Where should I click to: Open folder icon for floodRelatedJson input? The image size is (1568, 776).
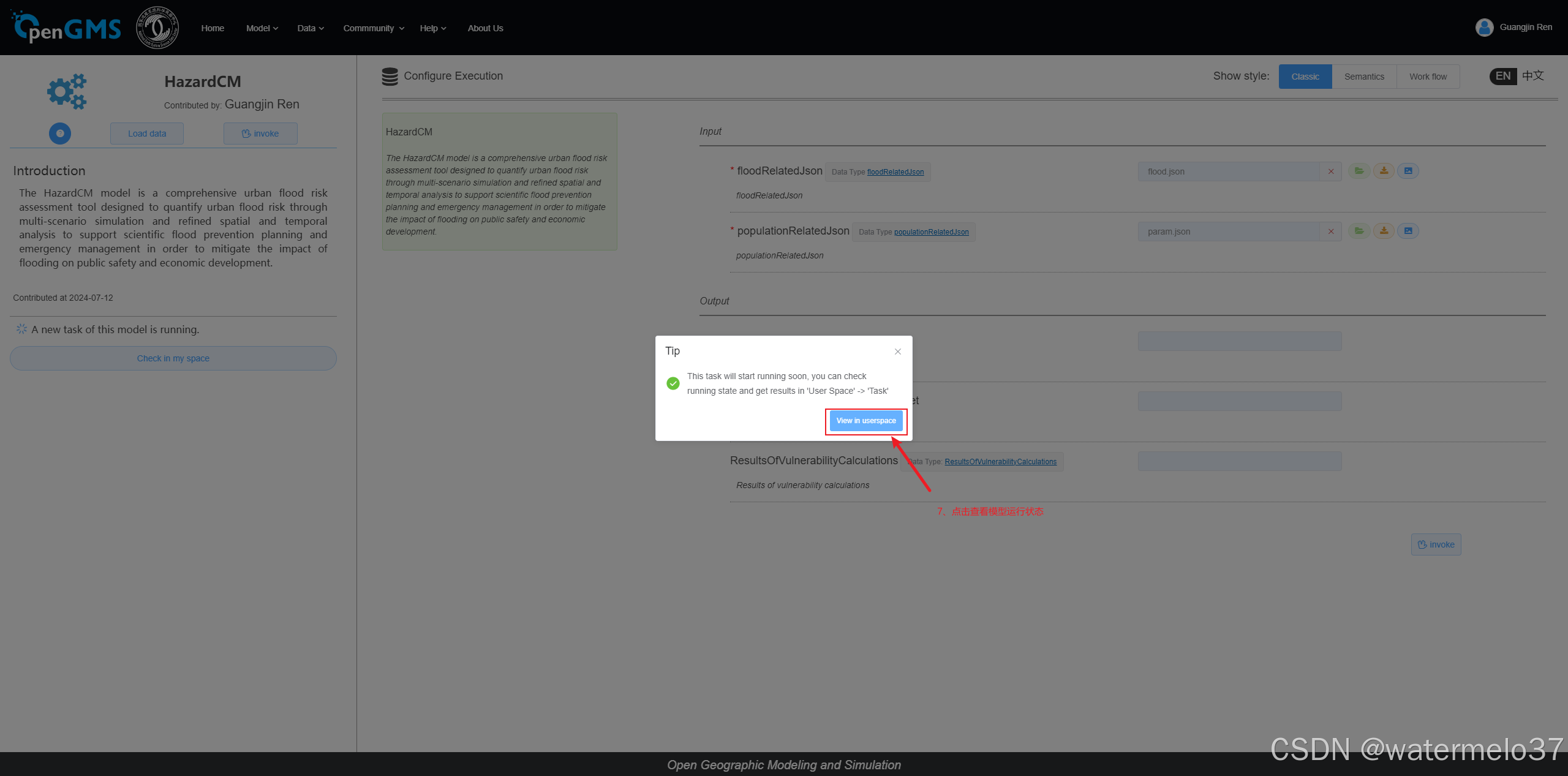[1359, 171]
